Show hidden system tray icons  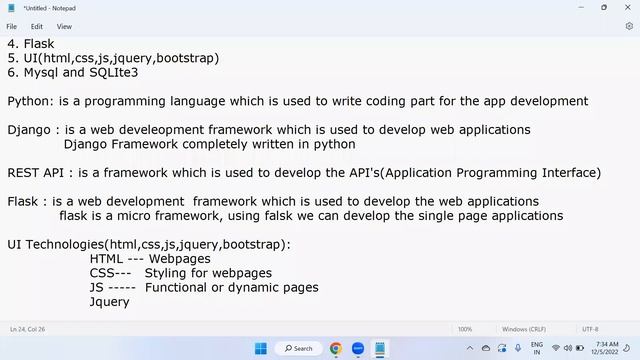[x=470, y=349]
